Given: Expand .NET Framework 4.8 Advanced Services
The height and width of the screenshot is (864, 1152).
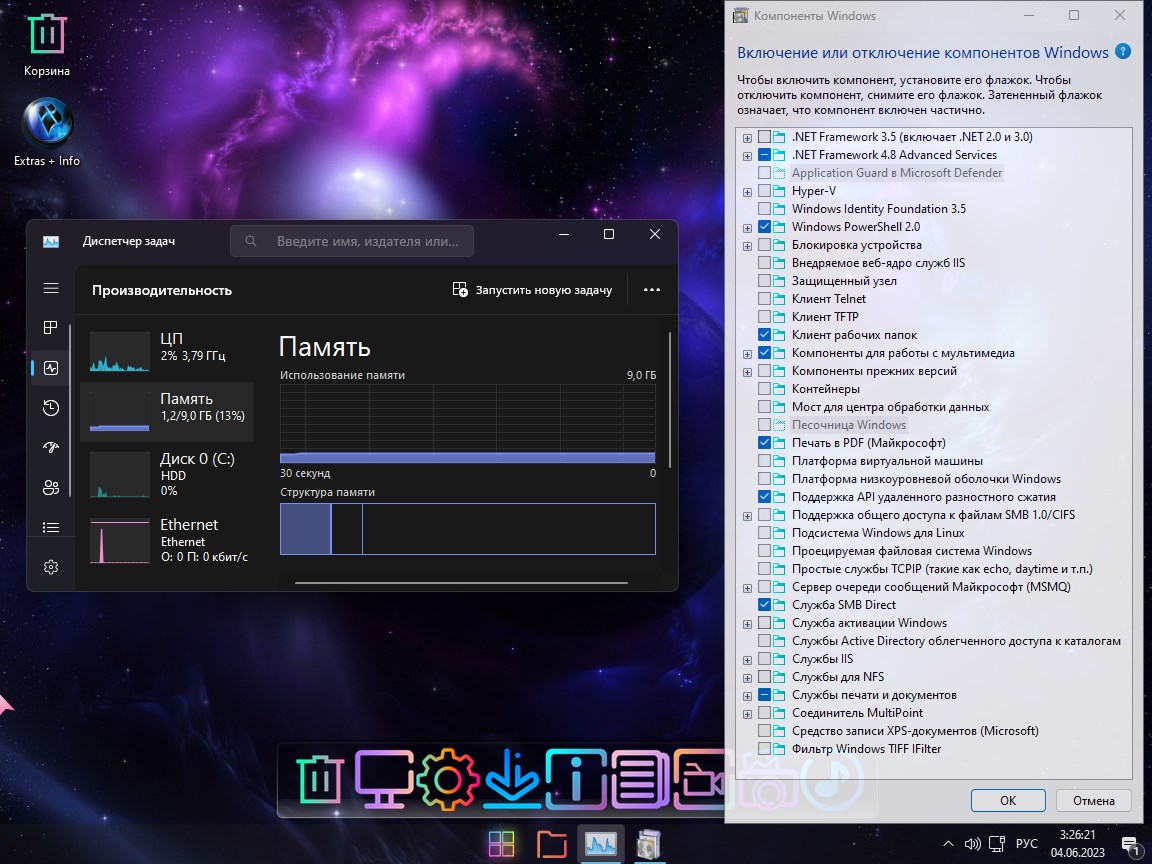Looking at the screenshot, I should [x=747, y=156].
